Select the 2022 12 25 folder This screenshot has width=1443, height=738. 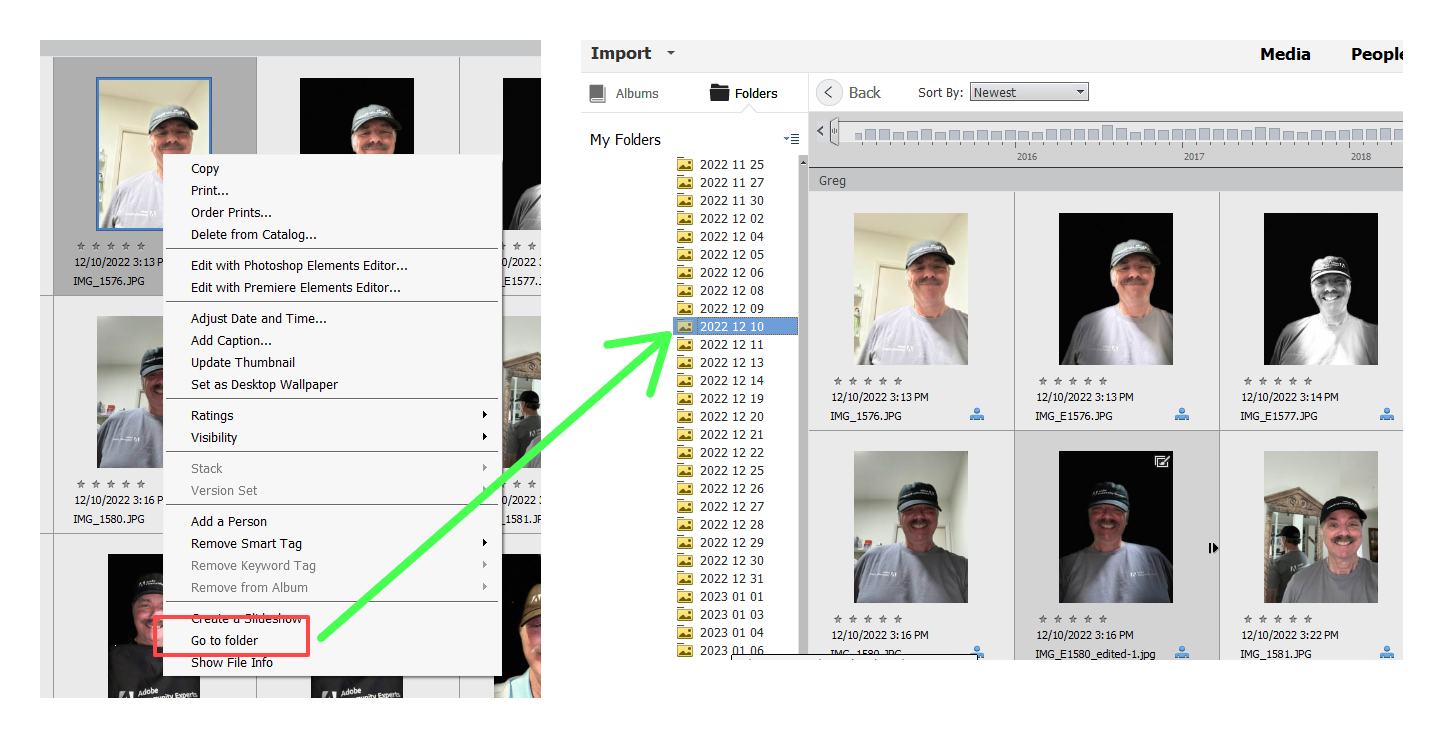[731, 470]
